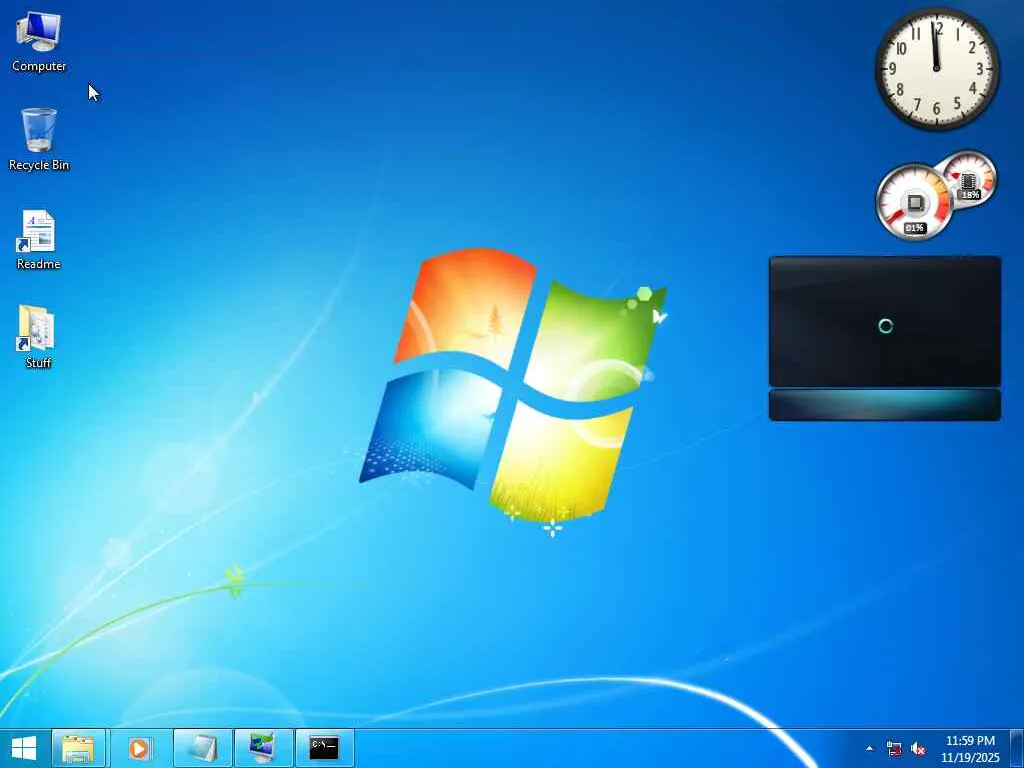
Task: Click the CPU Meter gadget's large dial
Action: 913,202
